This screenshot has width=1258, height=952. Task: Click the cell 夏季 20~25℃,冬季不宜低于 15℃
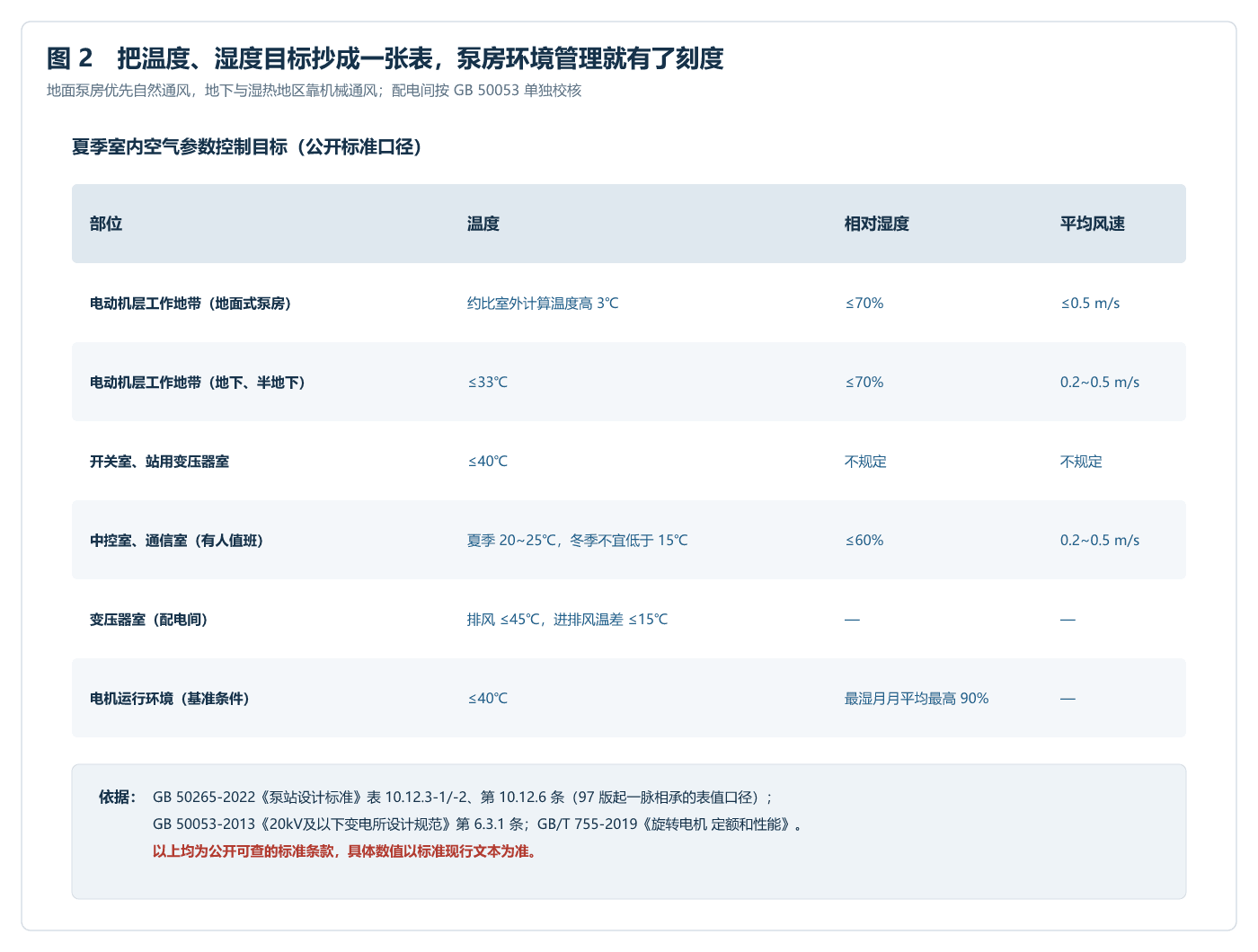578,541
